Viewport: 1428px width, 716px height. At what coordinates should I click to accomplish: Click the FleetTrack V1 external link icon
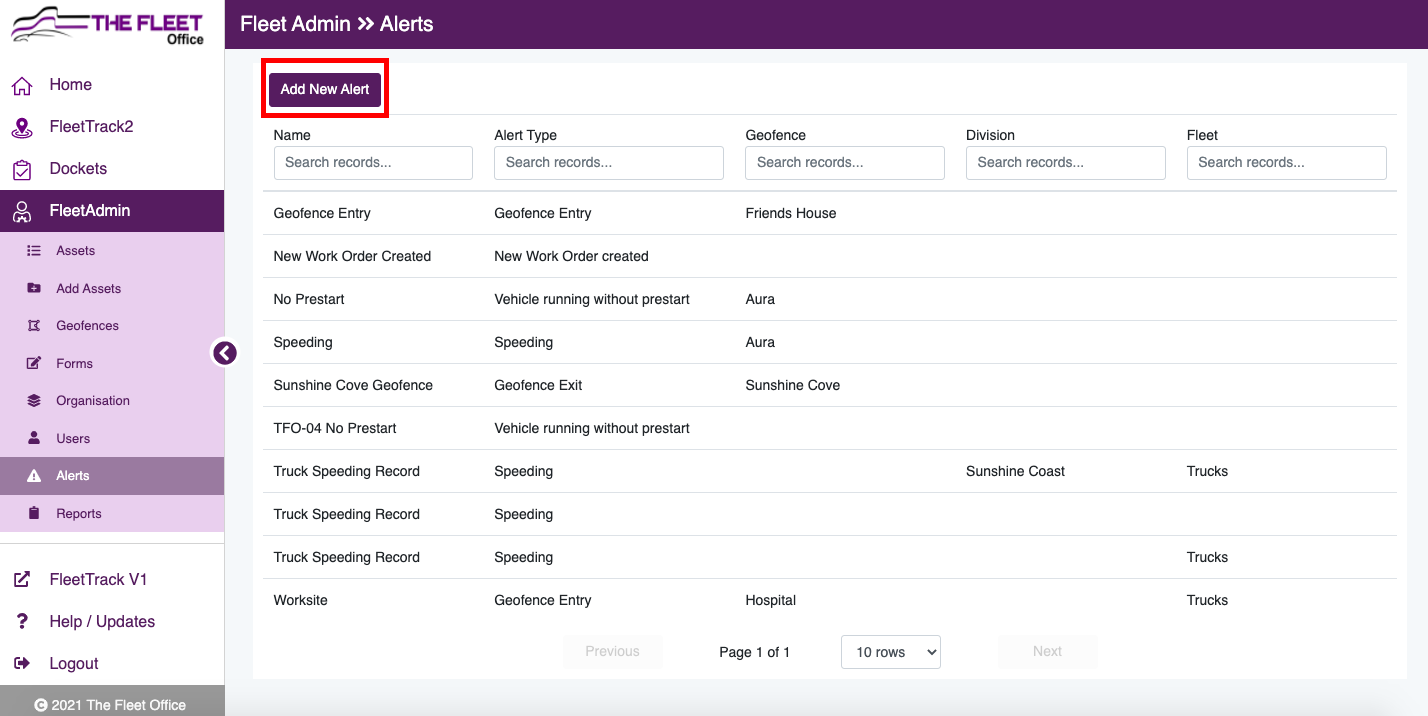pos(21,580)
